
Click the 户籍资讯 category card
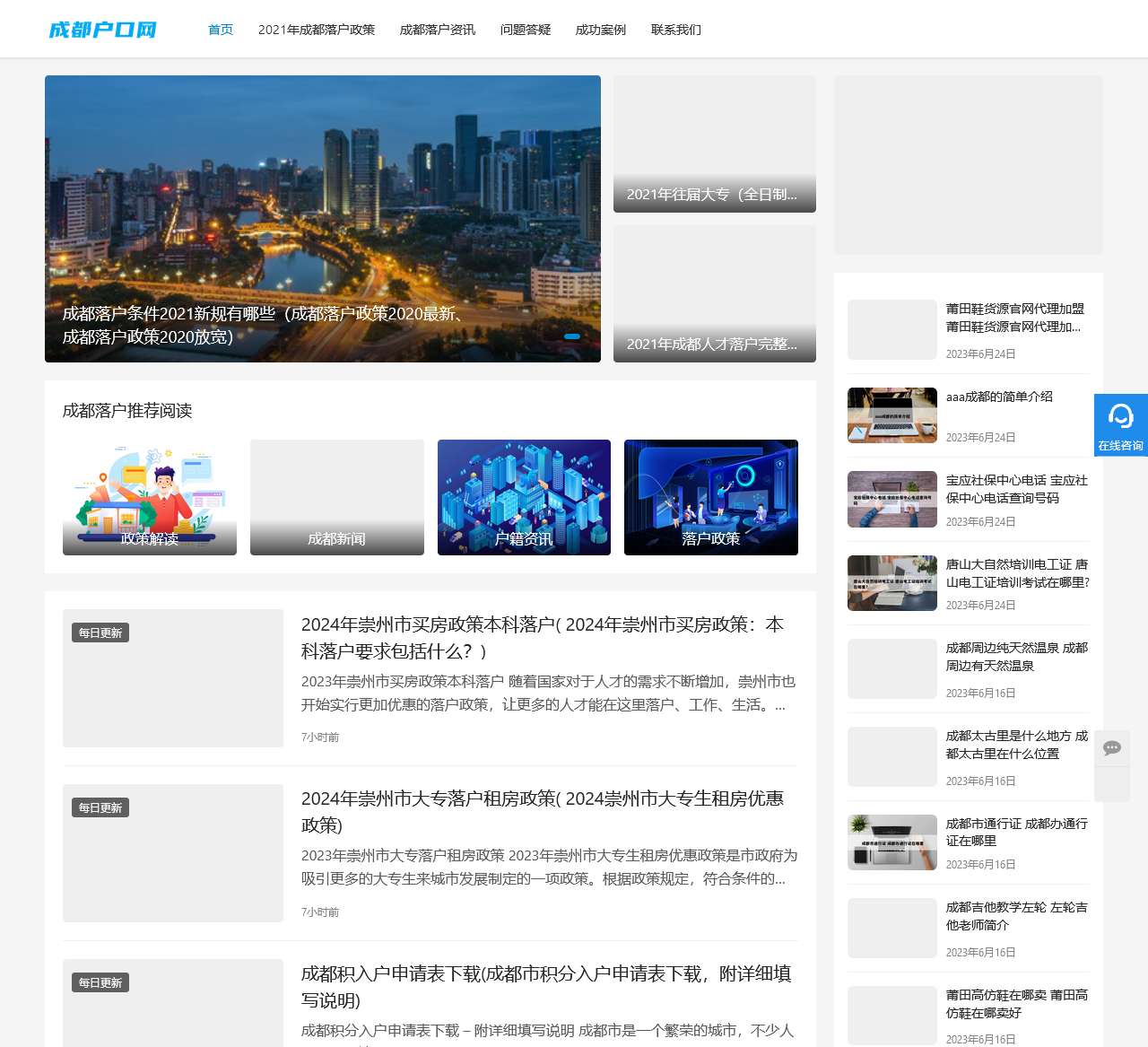pos(524,497)
